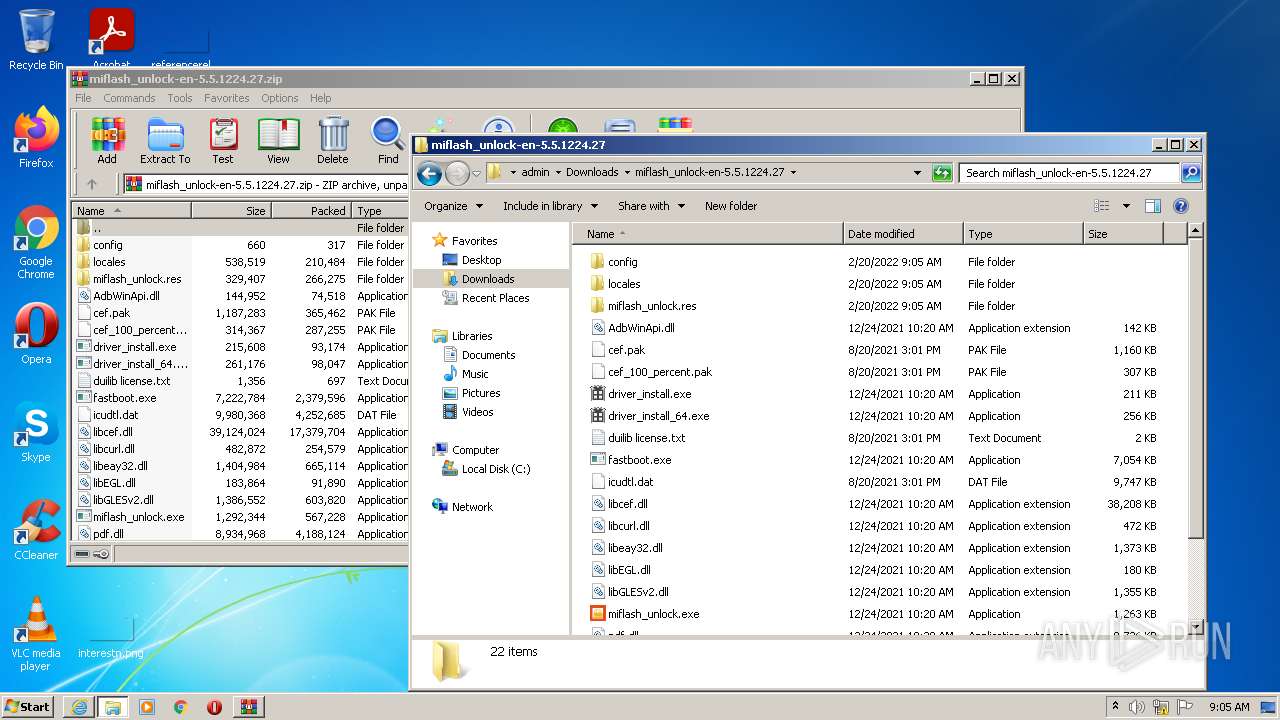Show hidden system tray icons

coord(1116,707)
